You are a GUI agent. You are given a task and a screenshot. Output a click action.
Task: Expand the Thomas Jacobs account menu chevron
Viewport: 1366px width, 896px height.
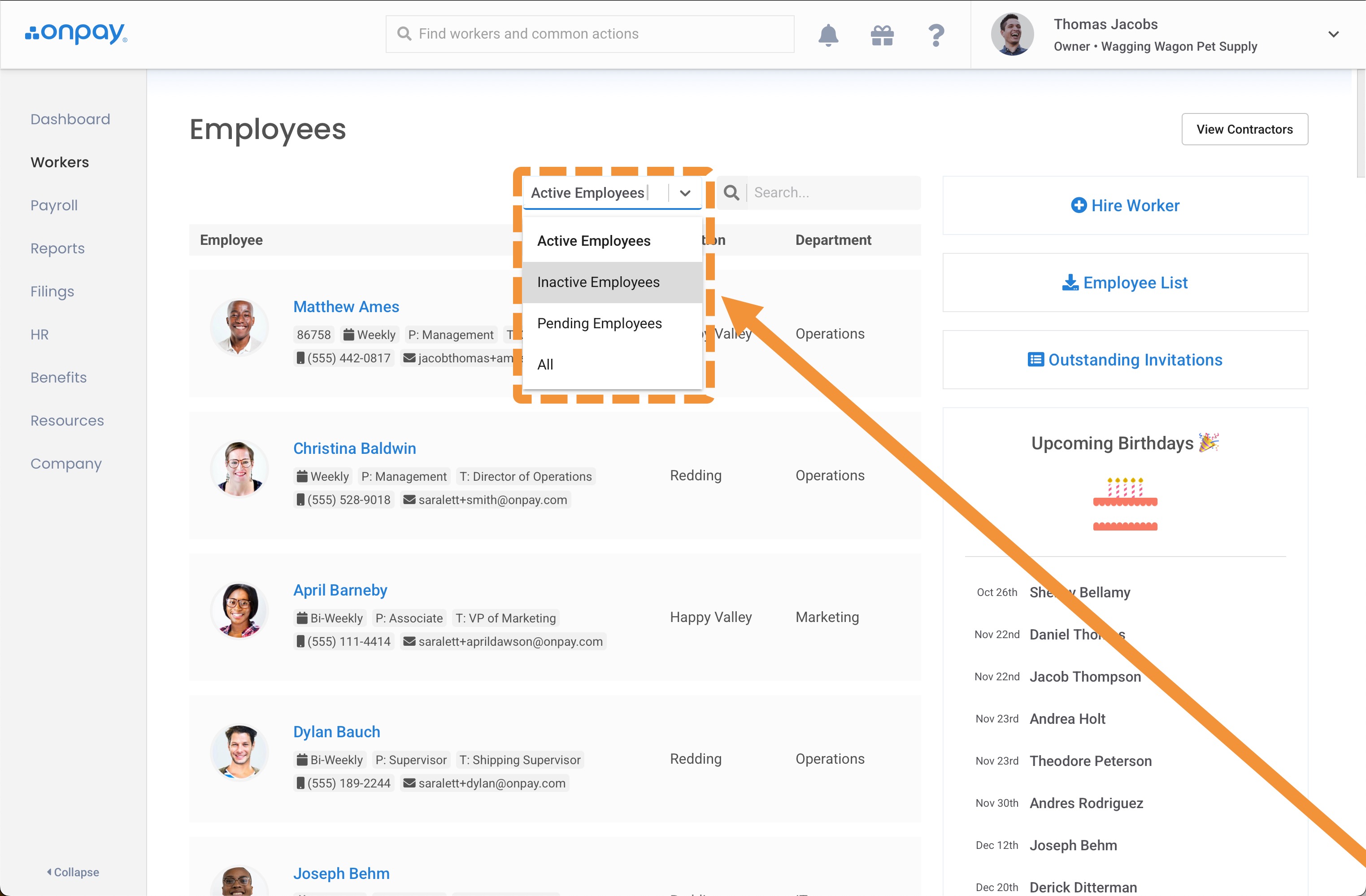(x=1333, y=35)
